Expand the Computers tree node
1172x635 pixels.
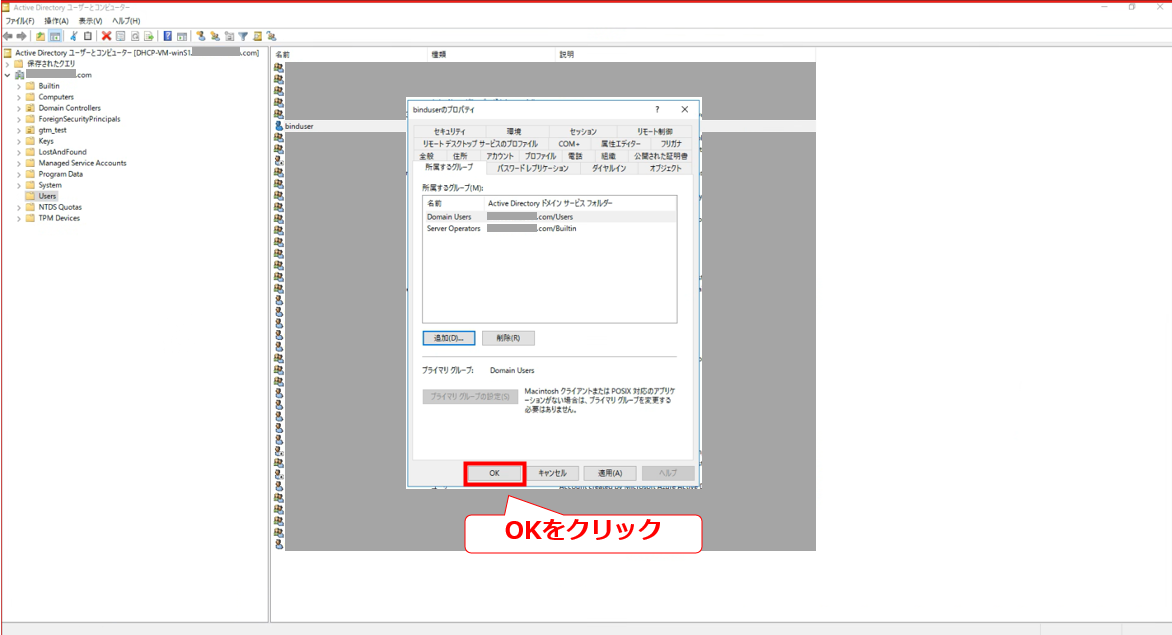(x=19, y=97)
